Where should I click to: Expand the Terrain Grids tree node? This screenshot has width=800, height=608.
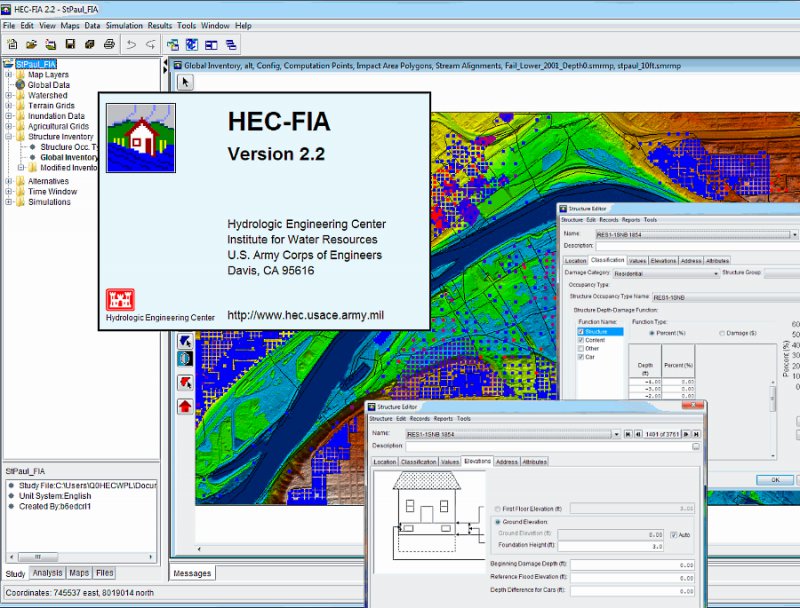(9, 106)
